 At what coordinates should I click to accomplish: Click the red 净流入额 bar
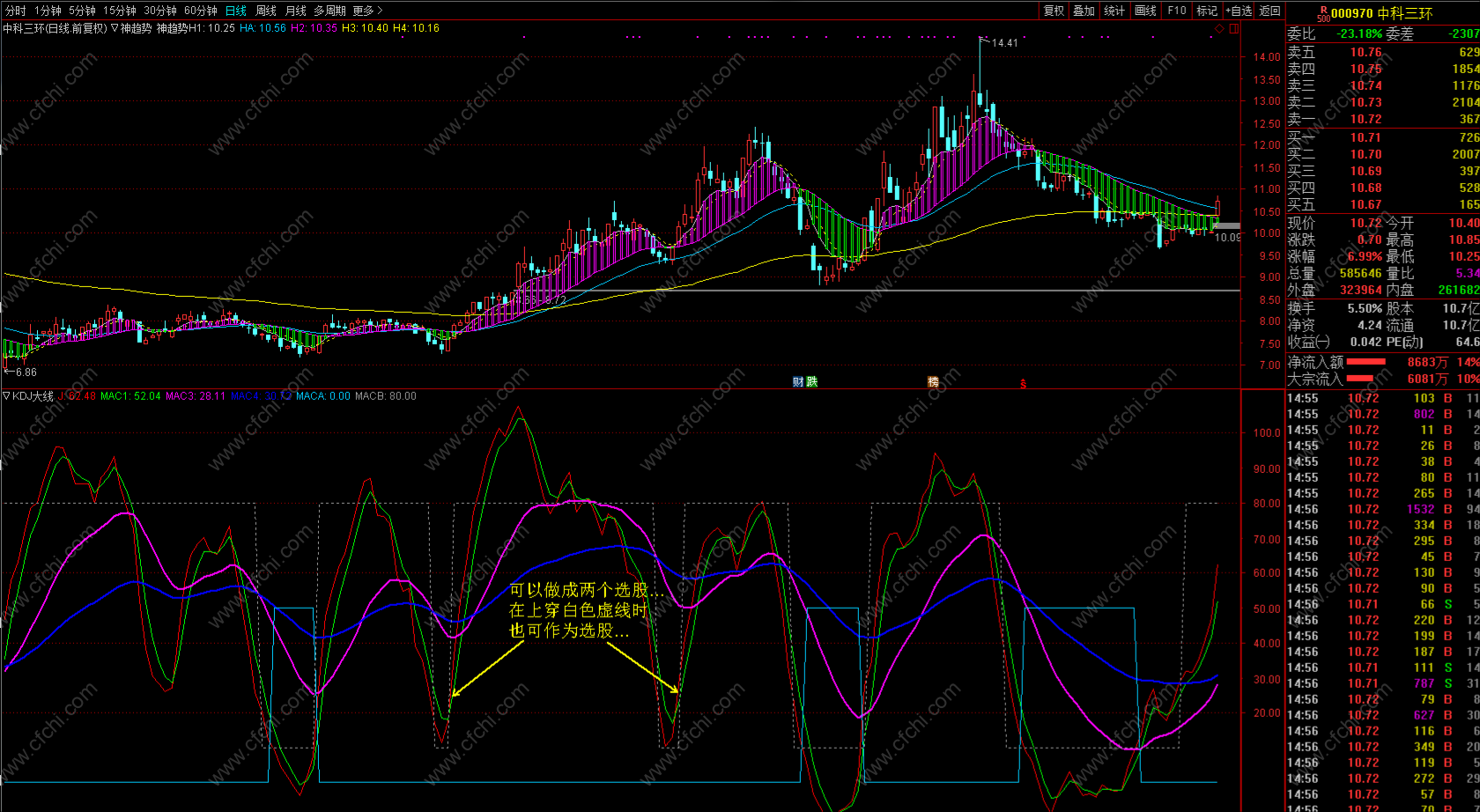tap(1365, 362)
